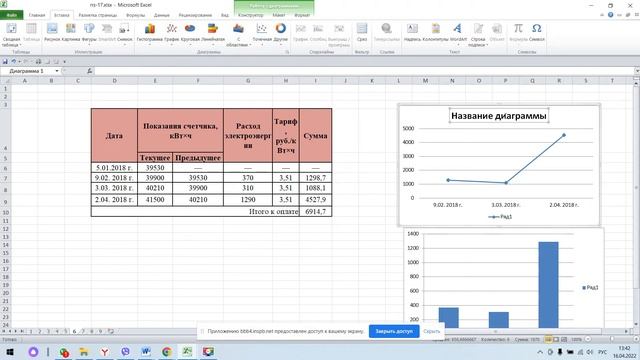Click the Ряд1 legend of line chart

pos(500,217)
